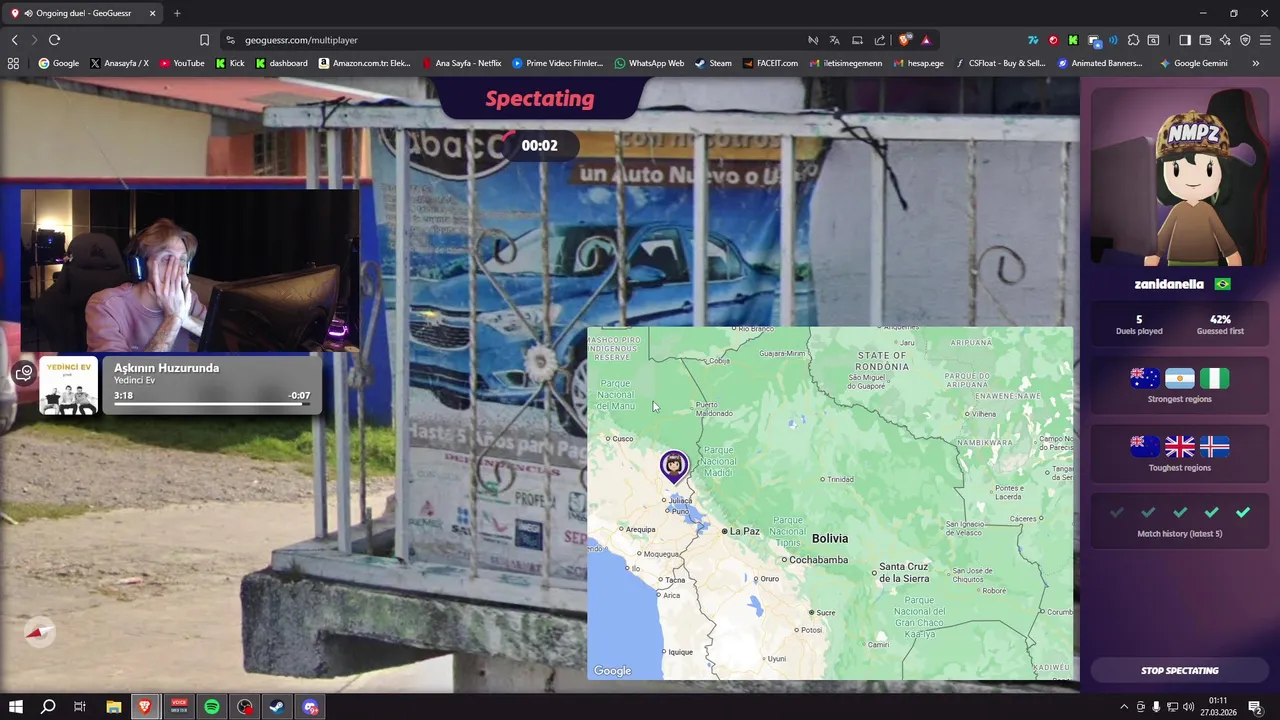
Task: Open the Windows Start menu
Action: (16, 707)
